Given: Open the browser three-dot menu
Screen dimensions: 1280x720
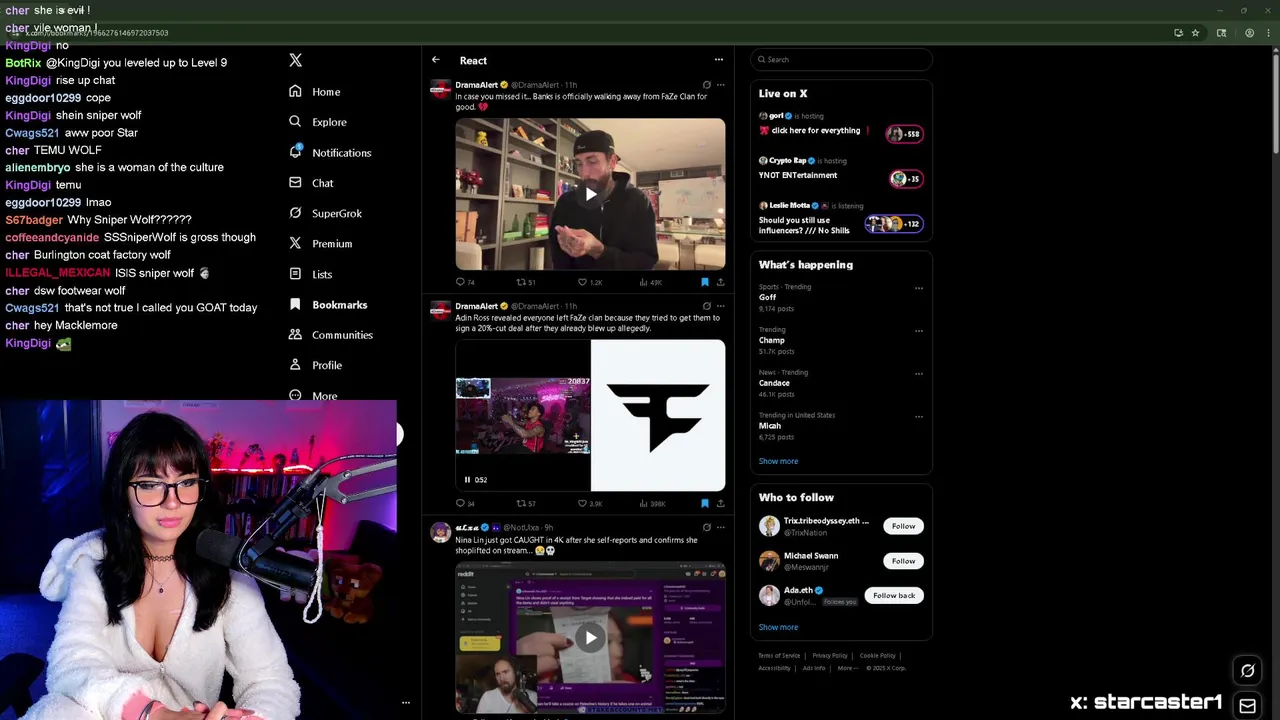Looking at the screenshot, I should tap(1267, 33).
